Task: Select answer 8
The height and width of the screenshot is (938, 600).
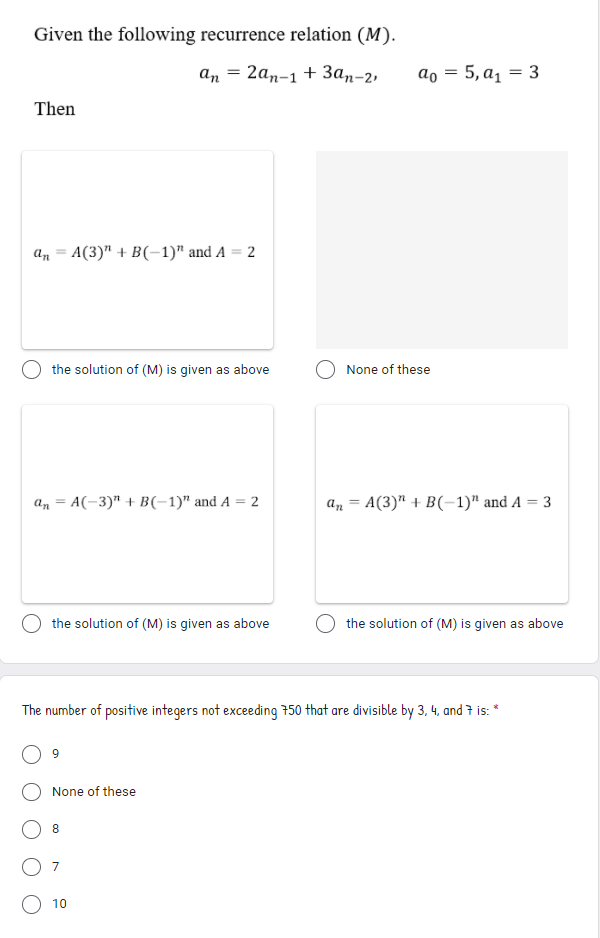Action: 32,829
